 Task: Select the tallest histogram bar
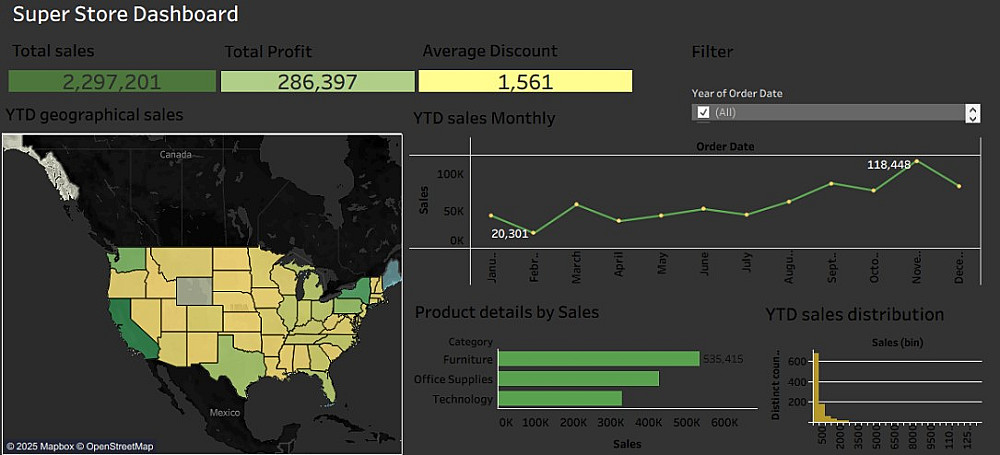816,388
